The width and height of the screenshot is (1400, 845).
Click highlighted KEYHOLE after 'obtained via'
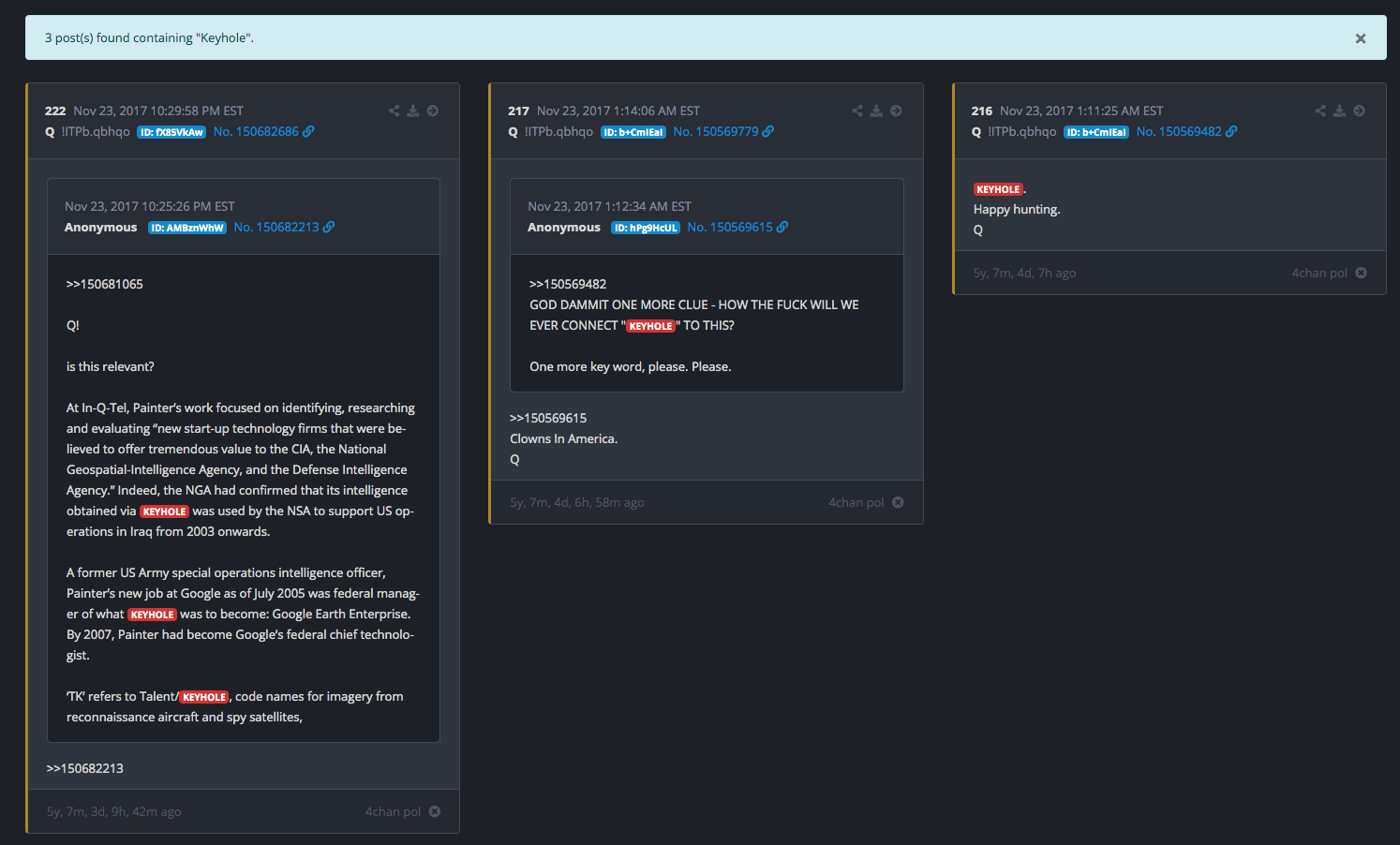tap(165, 511)
